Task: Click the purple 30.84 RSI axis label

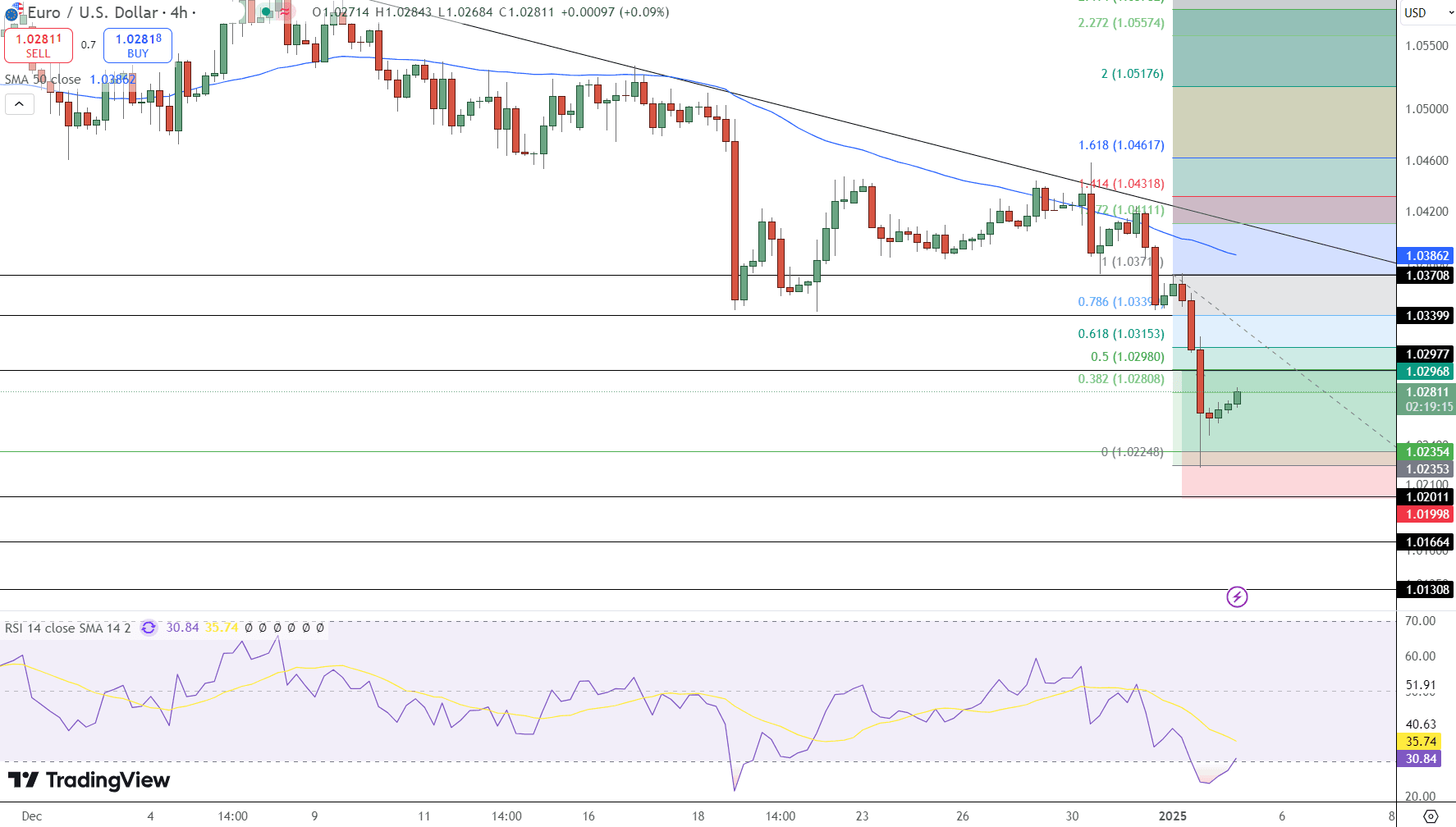Action: pyautogui.click(x=1420, y=759)
